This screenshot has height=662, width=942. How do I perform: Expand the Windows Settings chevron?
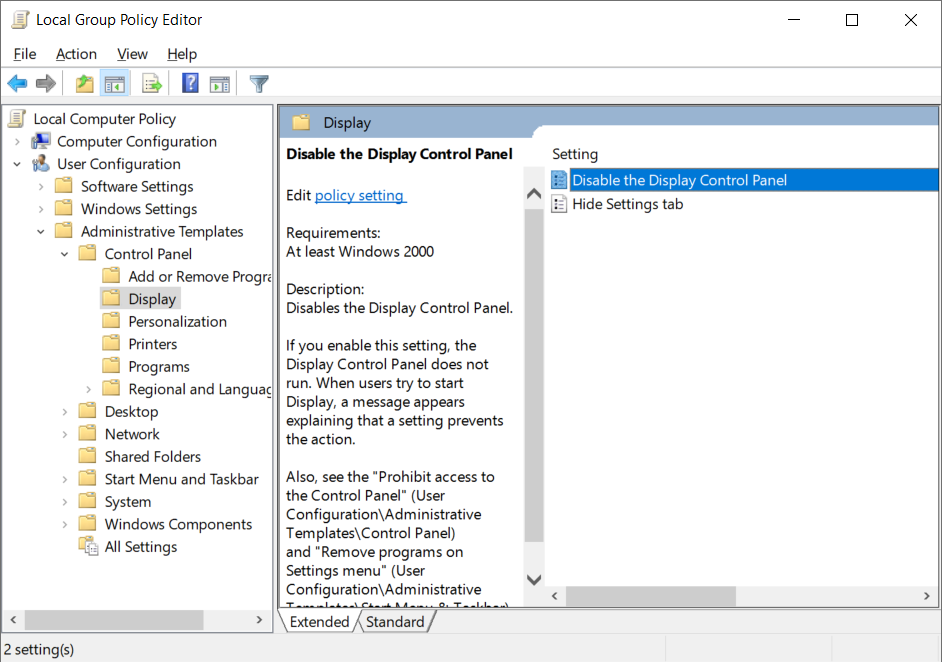[41, 209]
